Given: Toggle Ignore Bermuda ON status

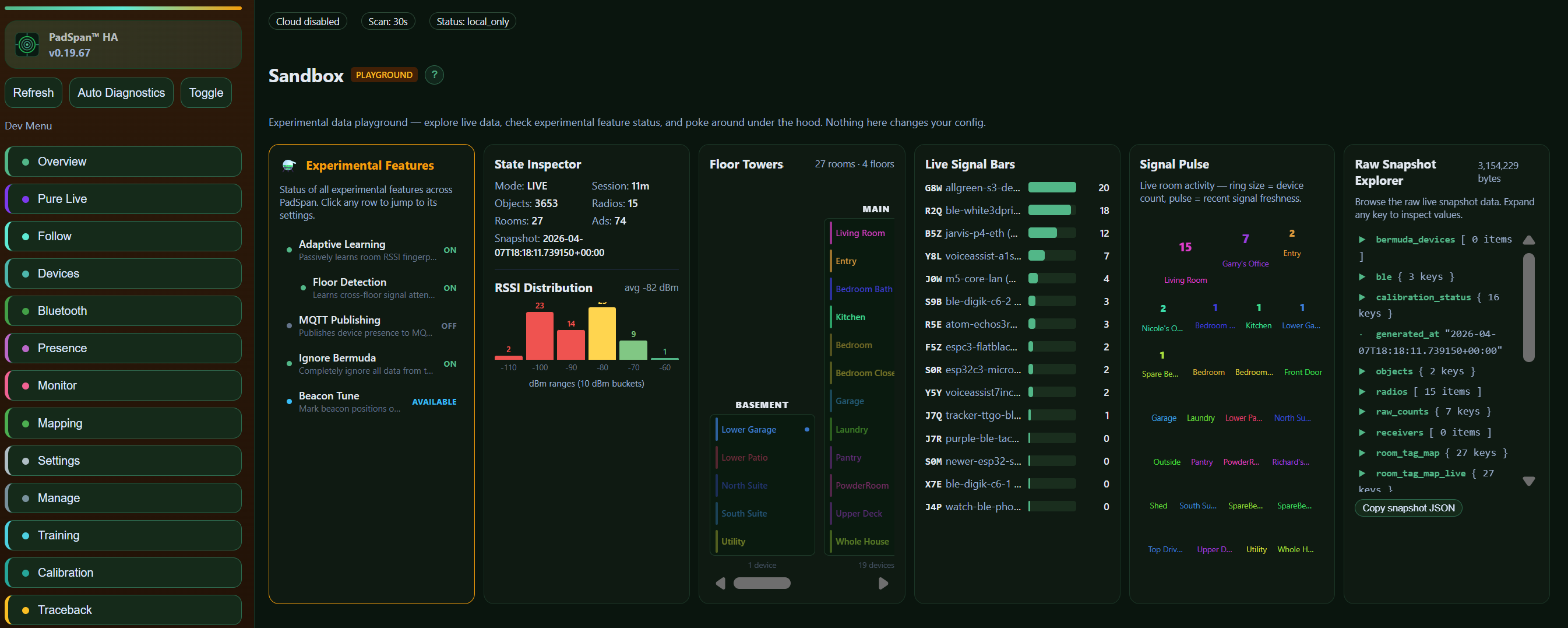Looking at the screenshot, I should coord(450,364).
